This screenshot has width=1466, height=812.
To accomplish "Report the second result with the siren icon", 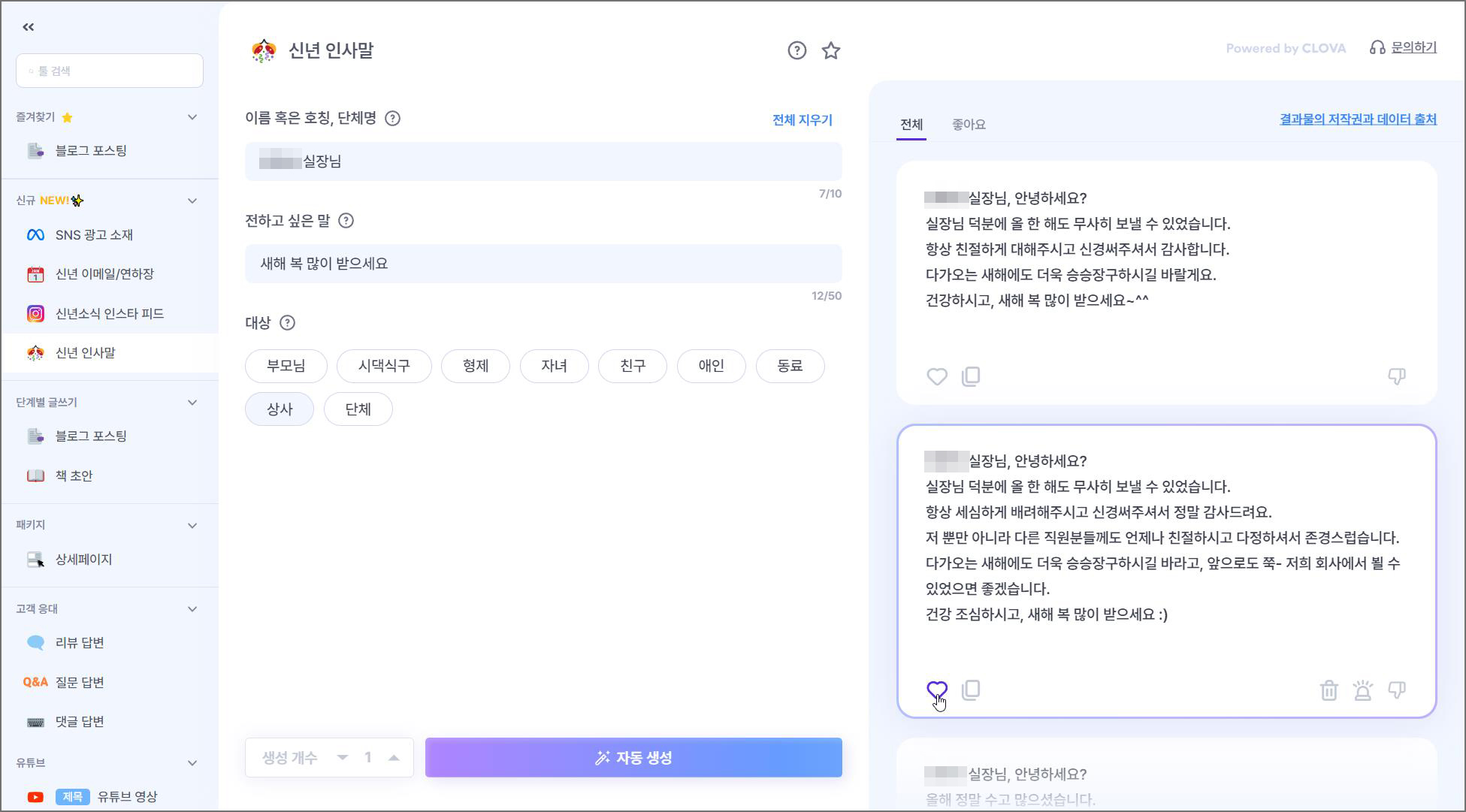I will [x=1362, y=690].
